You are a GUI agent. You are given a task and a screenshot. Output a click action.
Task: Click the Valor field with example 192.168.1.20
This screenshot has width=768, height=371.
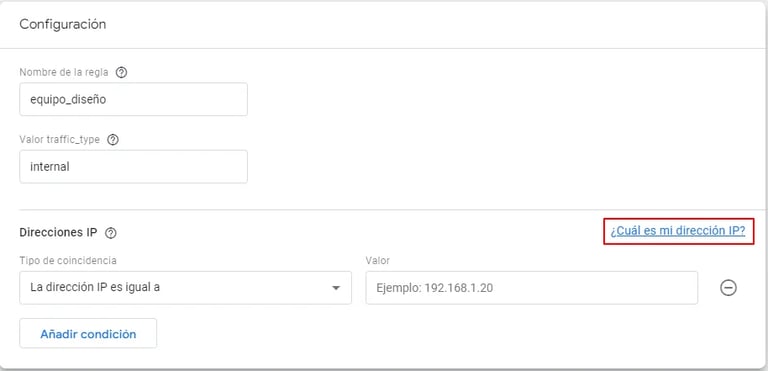531,288
